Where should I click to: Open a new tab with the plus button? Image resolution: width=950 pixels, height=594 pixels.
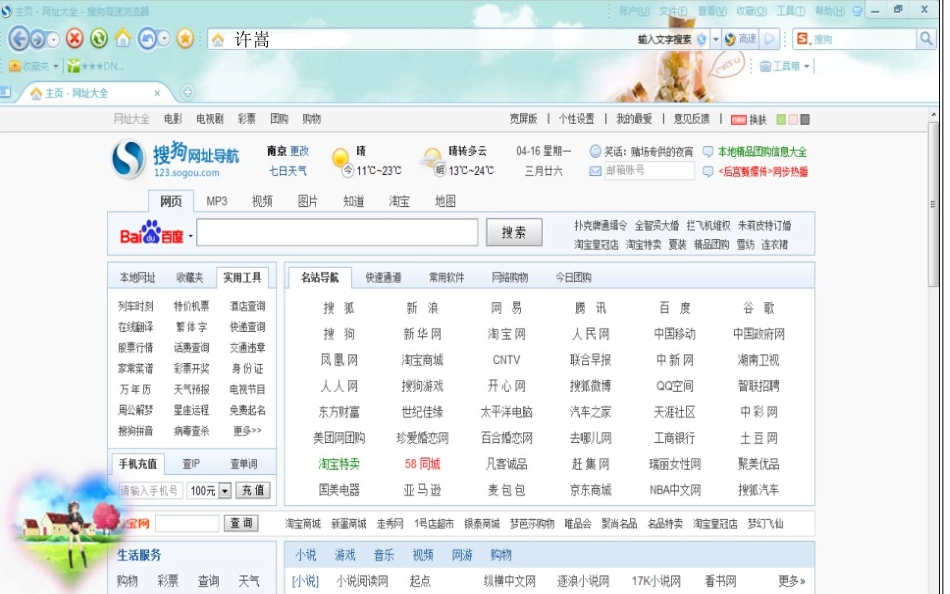click(188, 92)
